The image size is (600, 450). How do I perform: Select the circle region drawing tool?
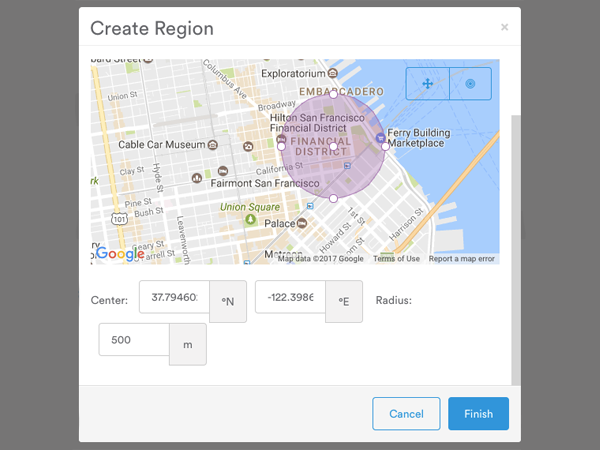(x=470, y=83)
